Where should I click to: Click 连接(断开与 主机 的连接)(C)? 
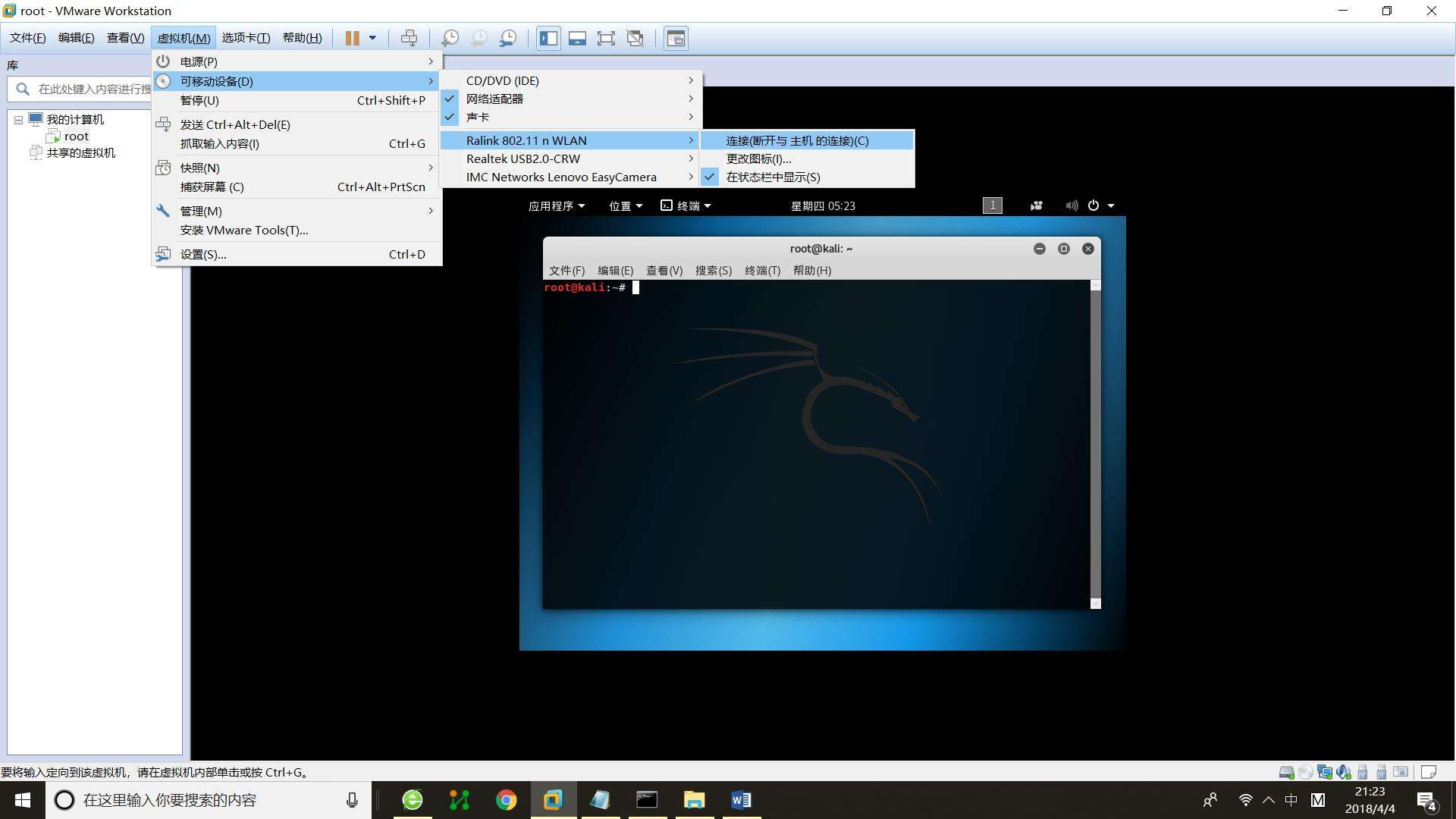808,140
